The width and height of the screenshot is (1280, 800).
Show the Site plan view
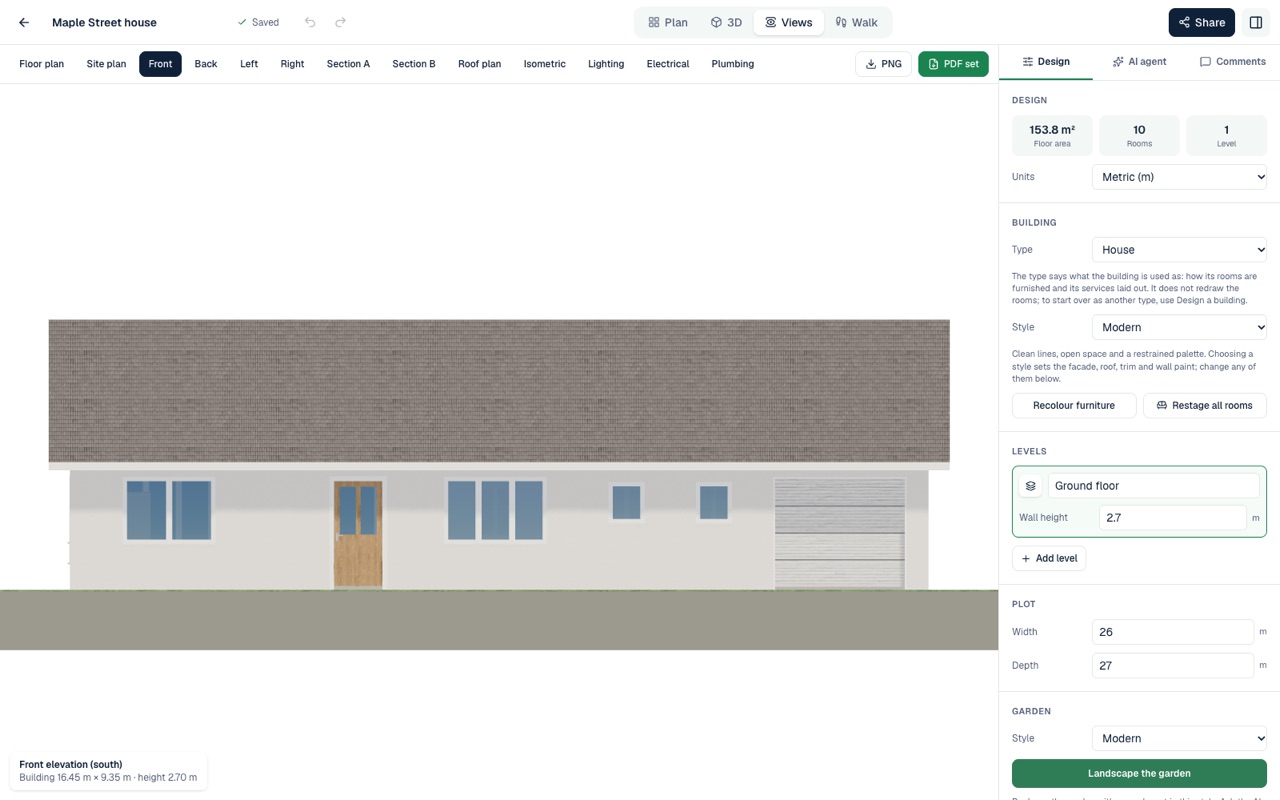pos(106,64)
